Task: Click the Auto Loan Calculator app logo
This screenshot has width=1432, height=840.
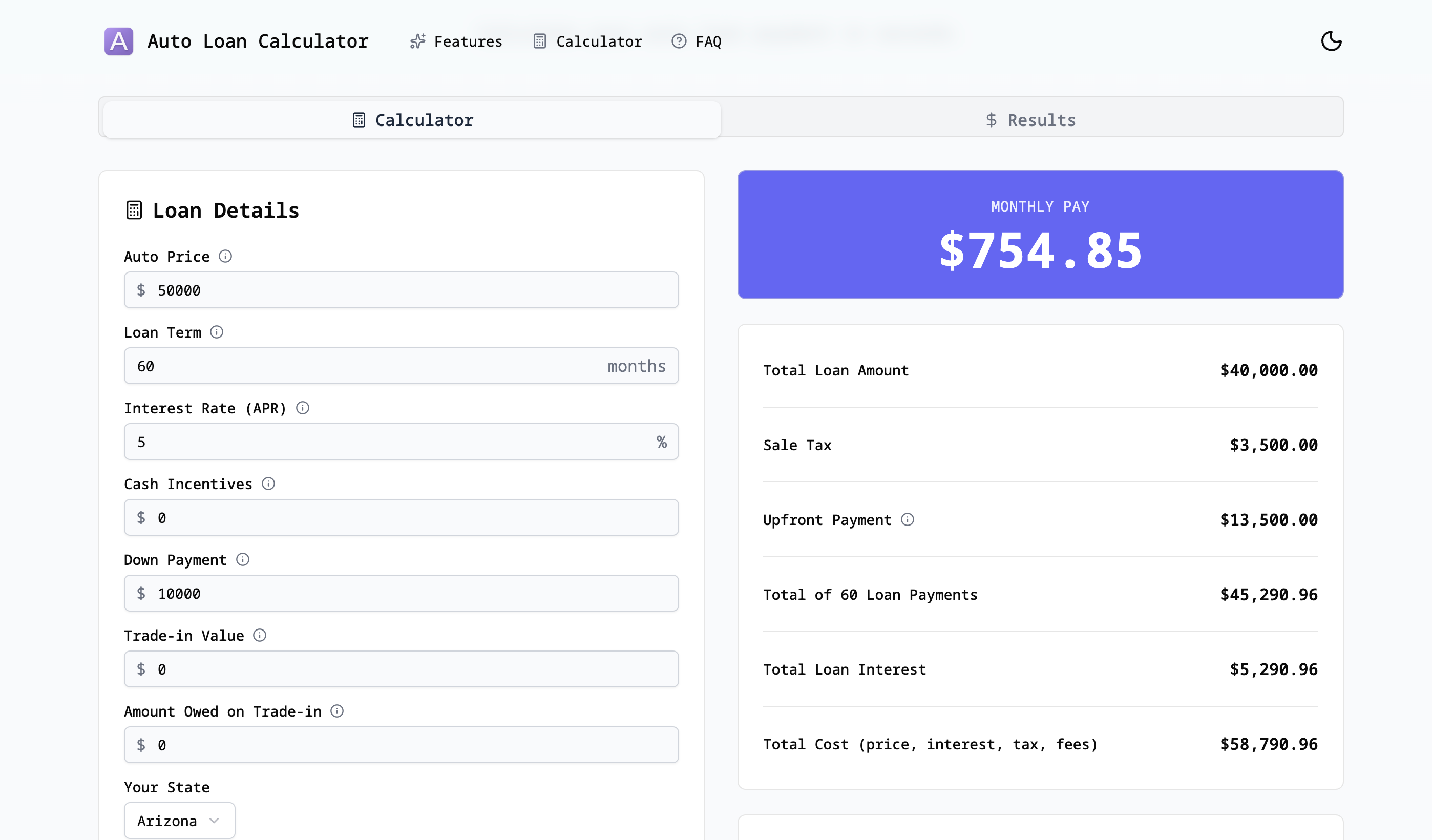Action: click(118, 40)
